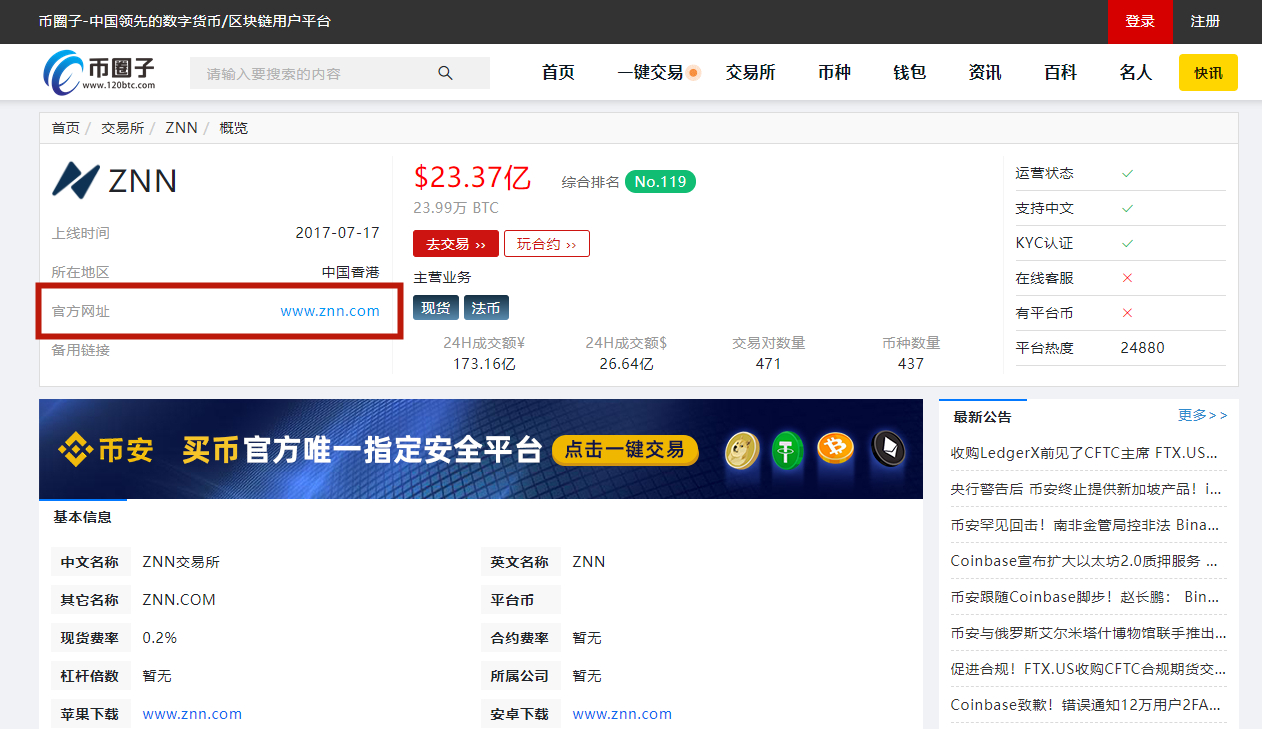Open the official website www.znn.com link

click(330, 311)
